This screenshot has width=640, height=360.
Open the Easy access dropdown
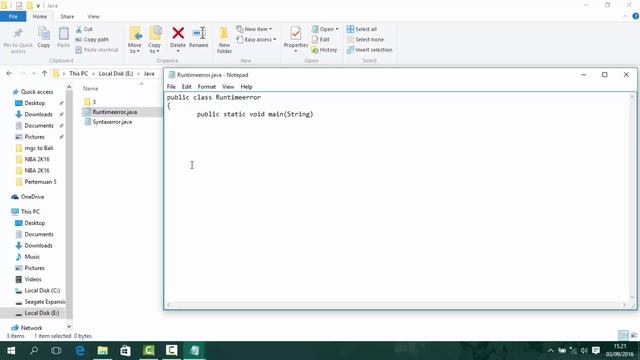pos(256,40)
